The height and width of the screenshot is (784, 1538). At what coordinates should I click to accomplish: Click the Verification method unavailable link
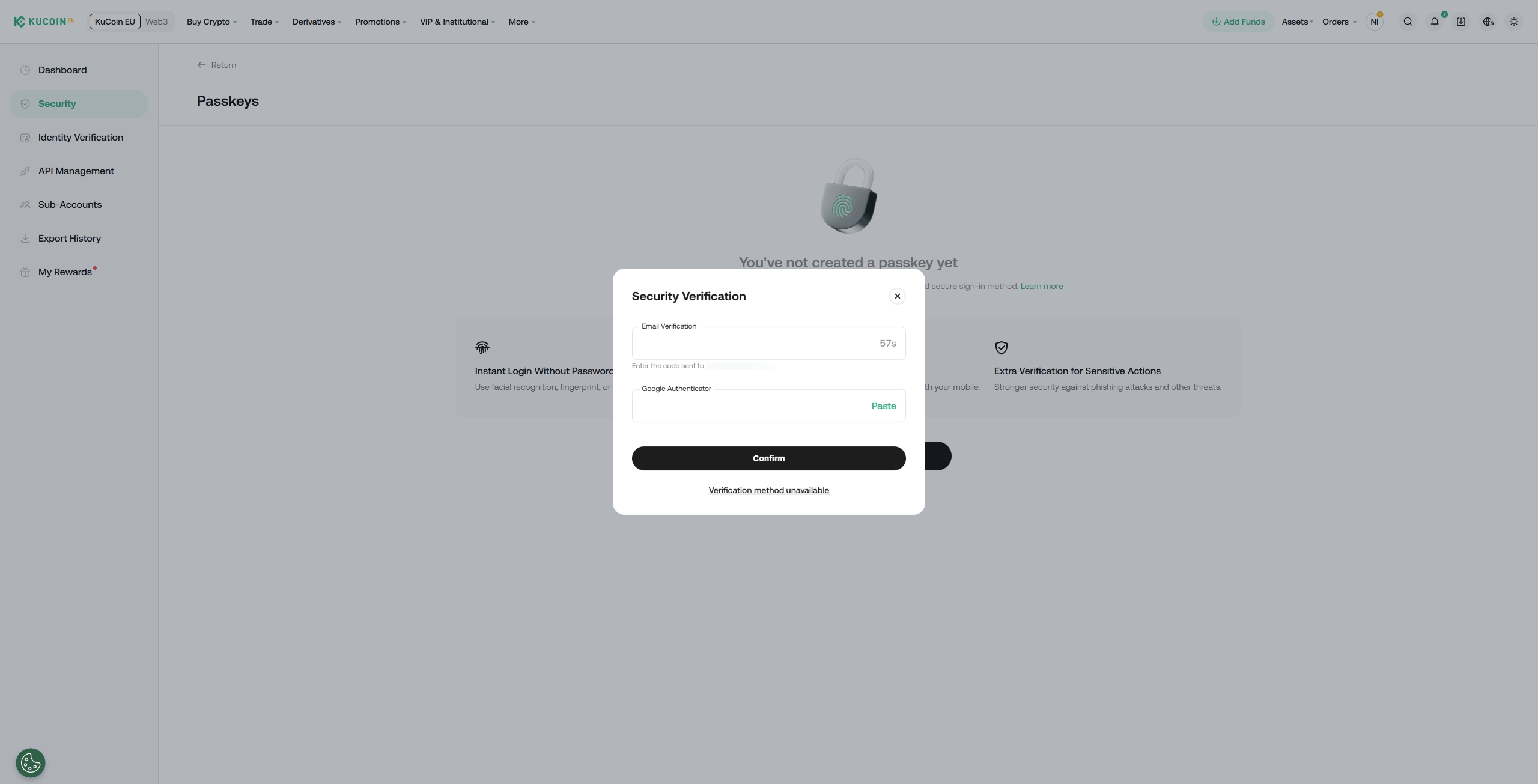pyautogui.click(x=769, y=490)
